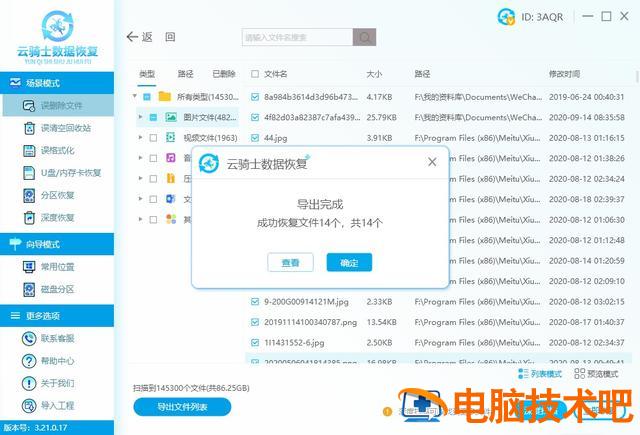
Task: Uncheck file 4f82d03a82387c7afa439 checkbox
Action: point(255,118)
